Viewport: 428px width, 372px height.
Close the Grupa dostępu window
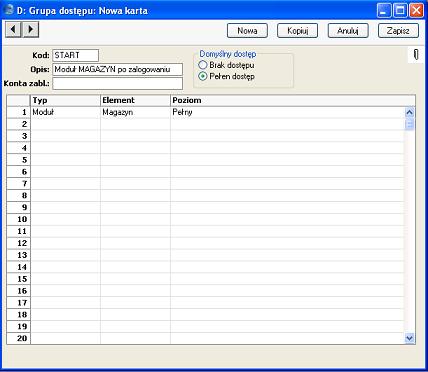click(x=416, y=10)
